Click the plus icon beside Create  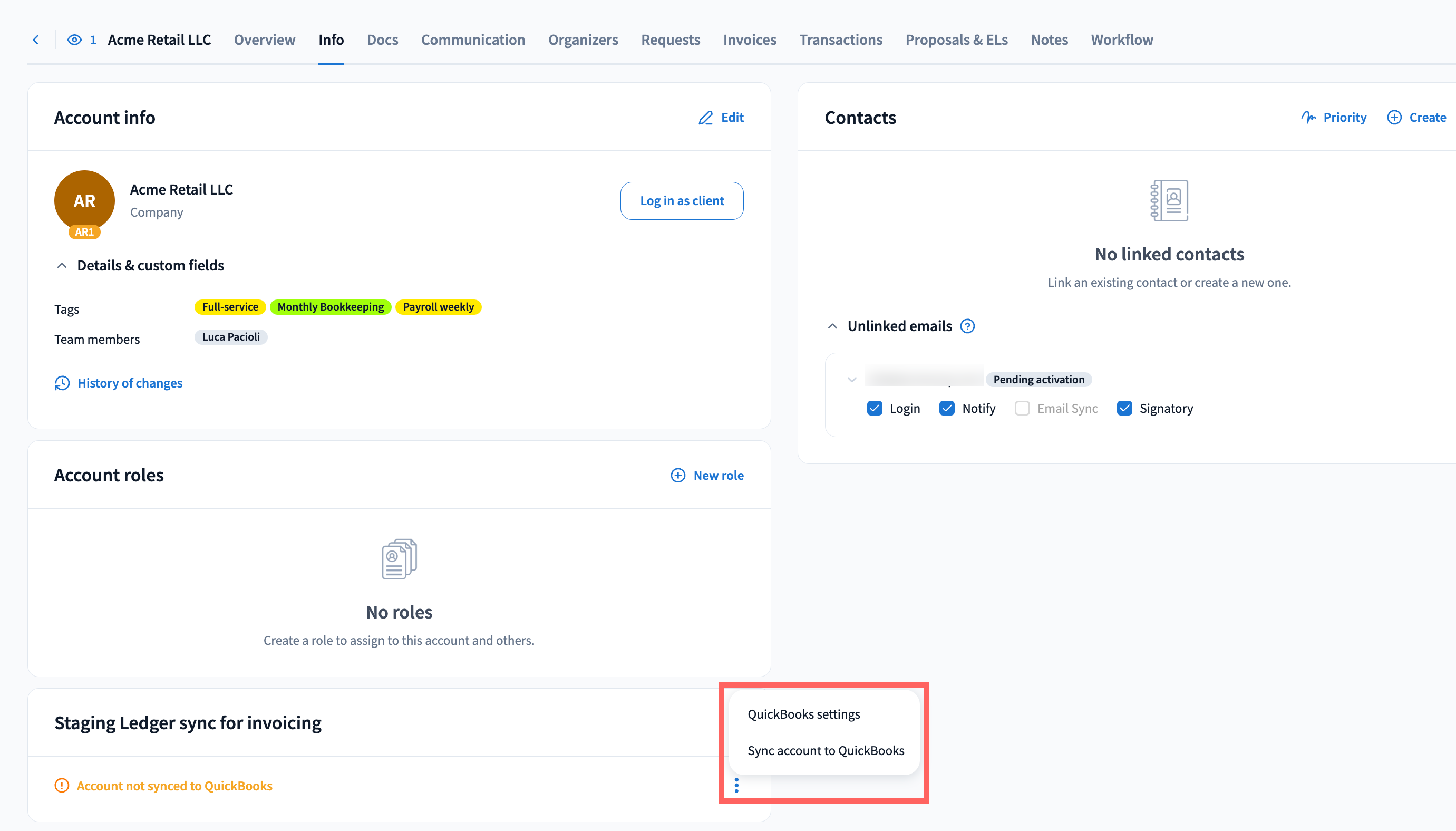[1394, 118]
